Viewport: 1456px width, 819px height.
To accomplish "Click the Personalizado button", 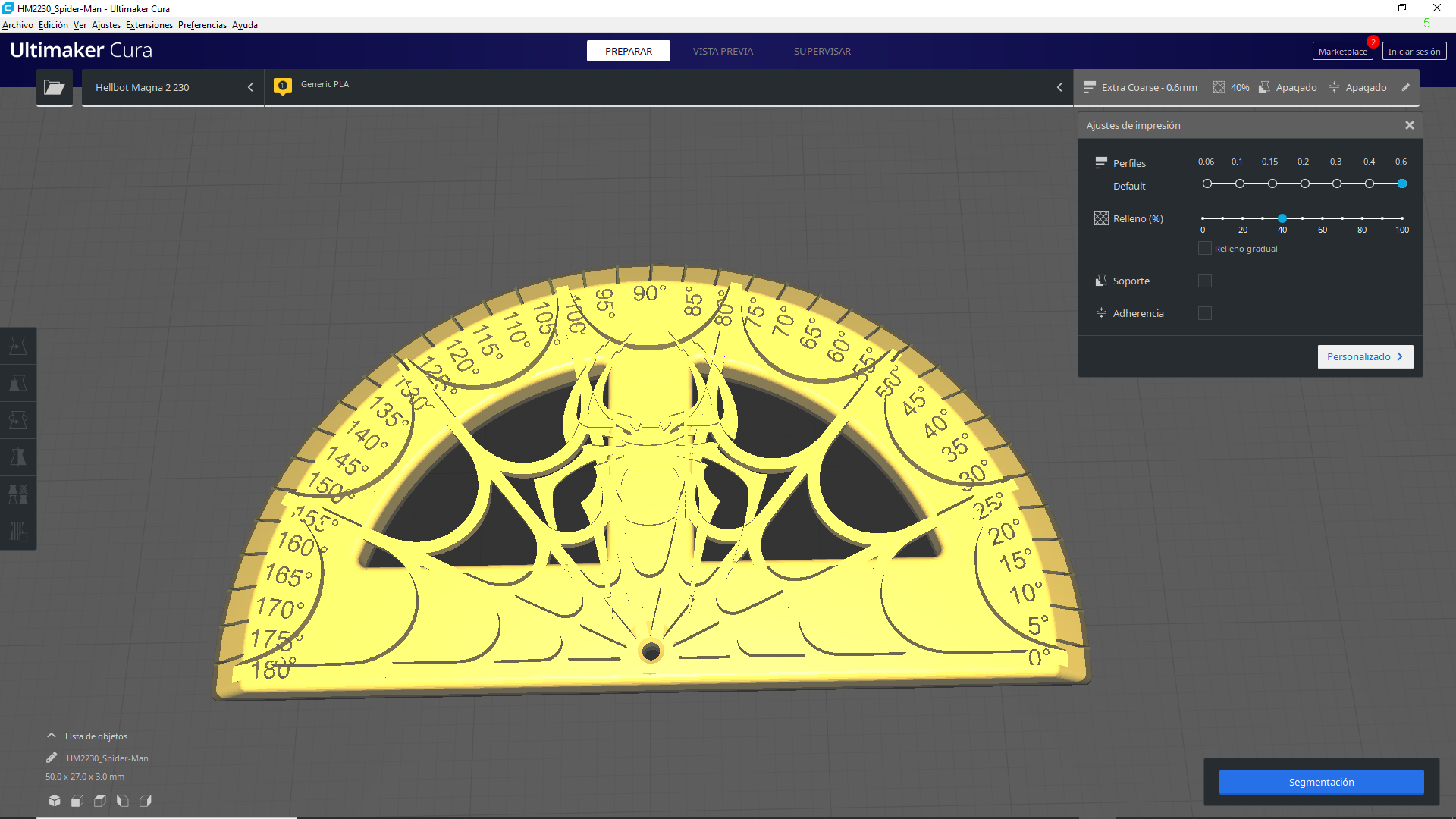I will tap(1364, 356).
